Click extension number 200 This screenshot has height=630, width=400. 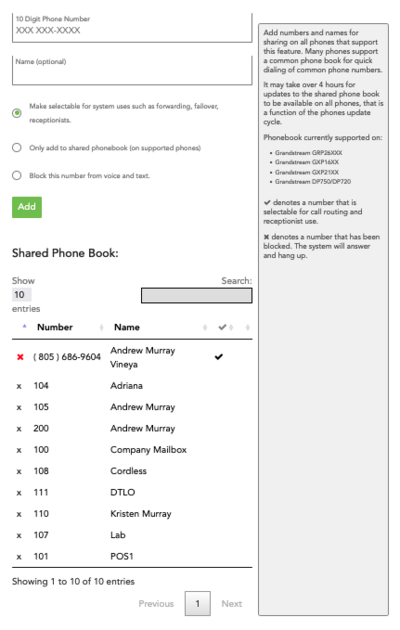pyautogui.click(x=41, y=428)
